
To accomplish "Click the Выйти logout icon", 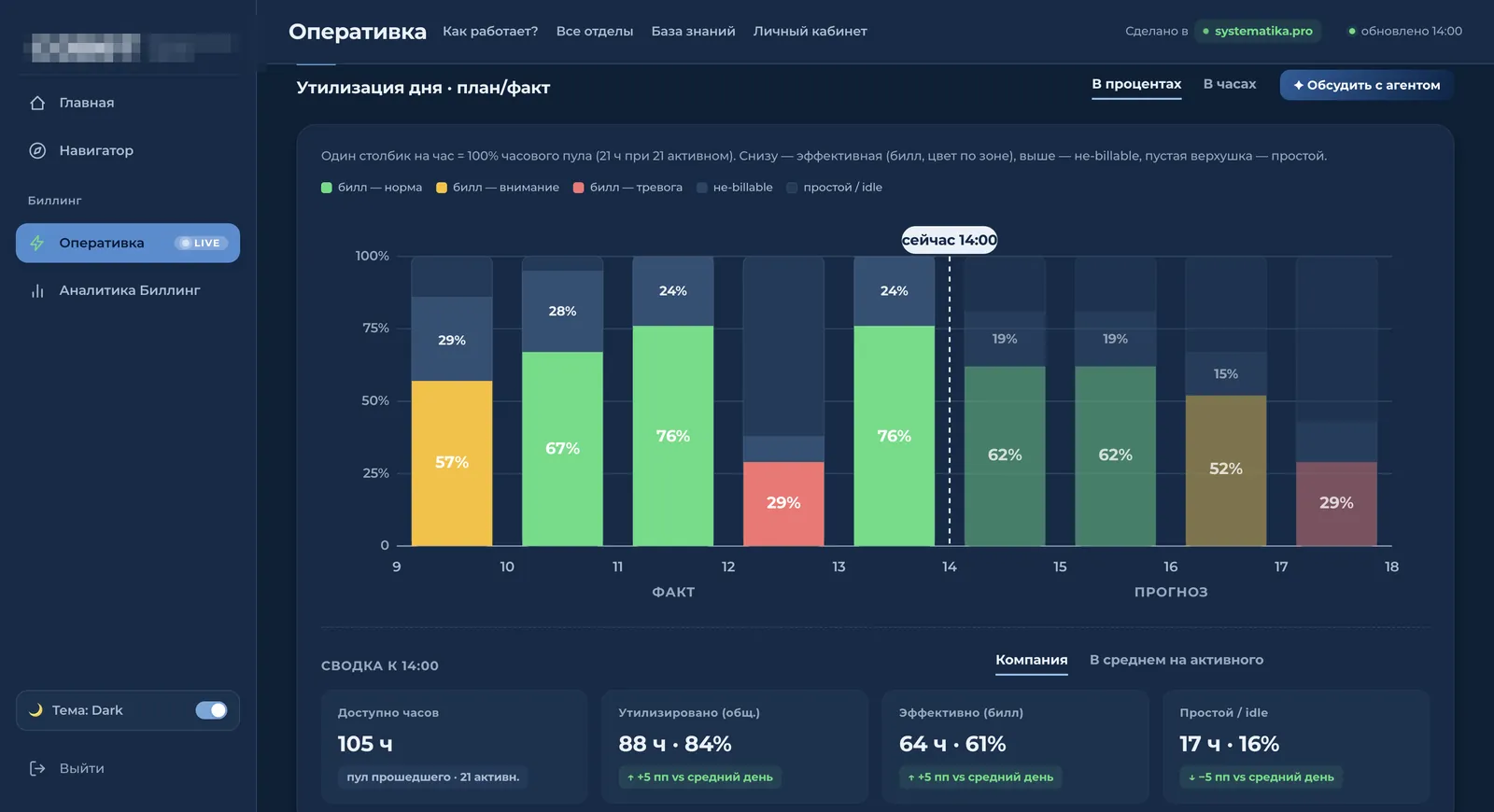I will click(x=37, y=768).
